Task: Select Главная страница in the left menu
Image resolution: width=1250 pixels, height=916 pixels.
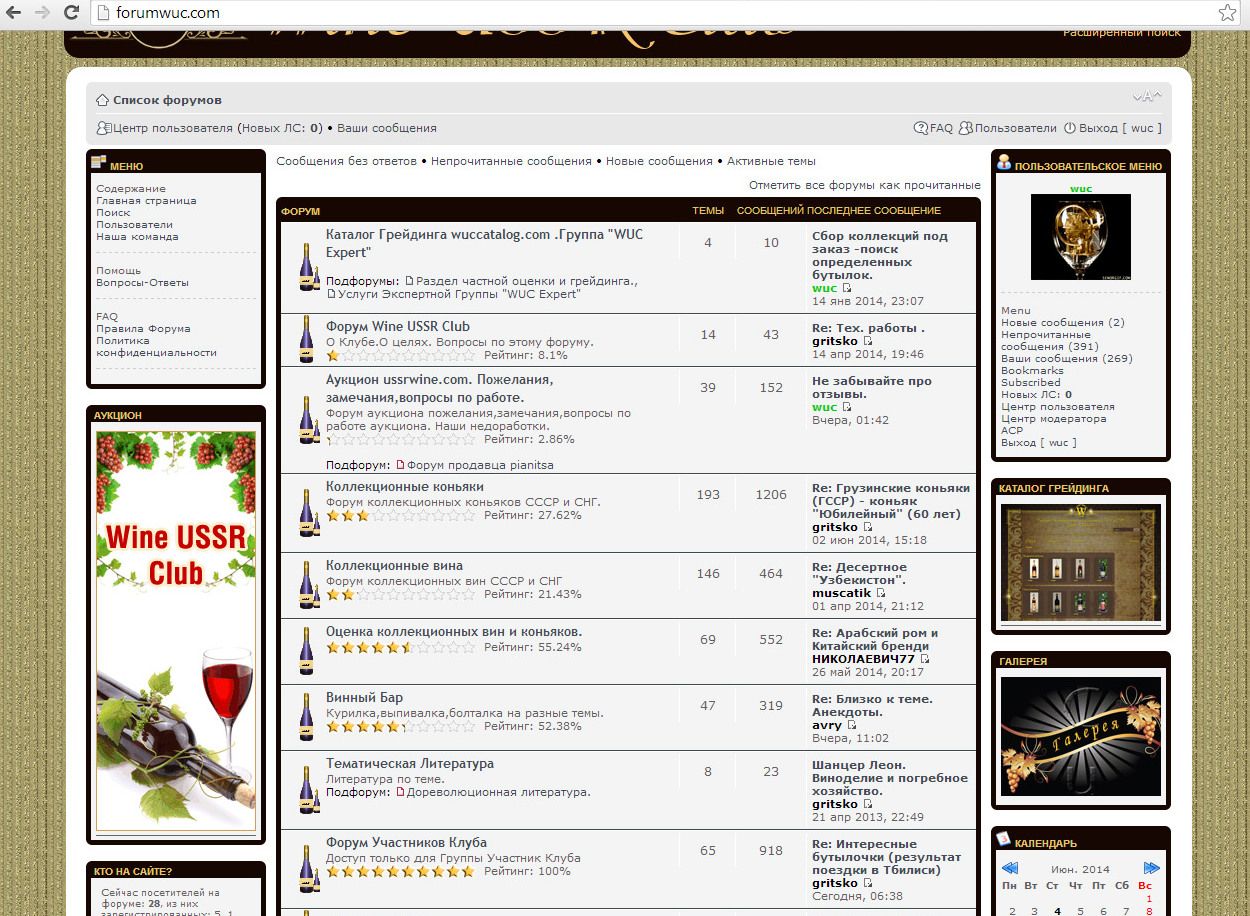Action: 146,200
